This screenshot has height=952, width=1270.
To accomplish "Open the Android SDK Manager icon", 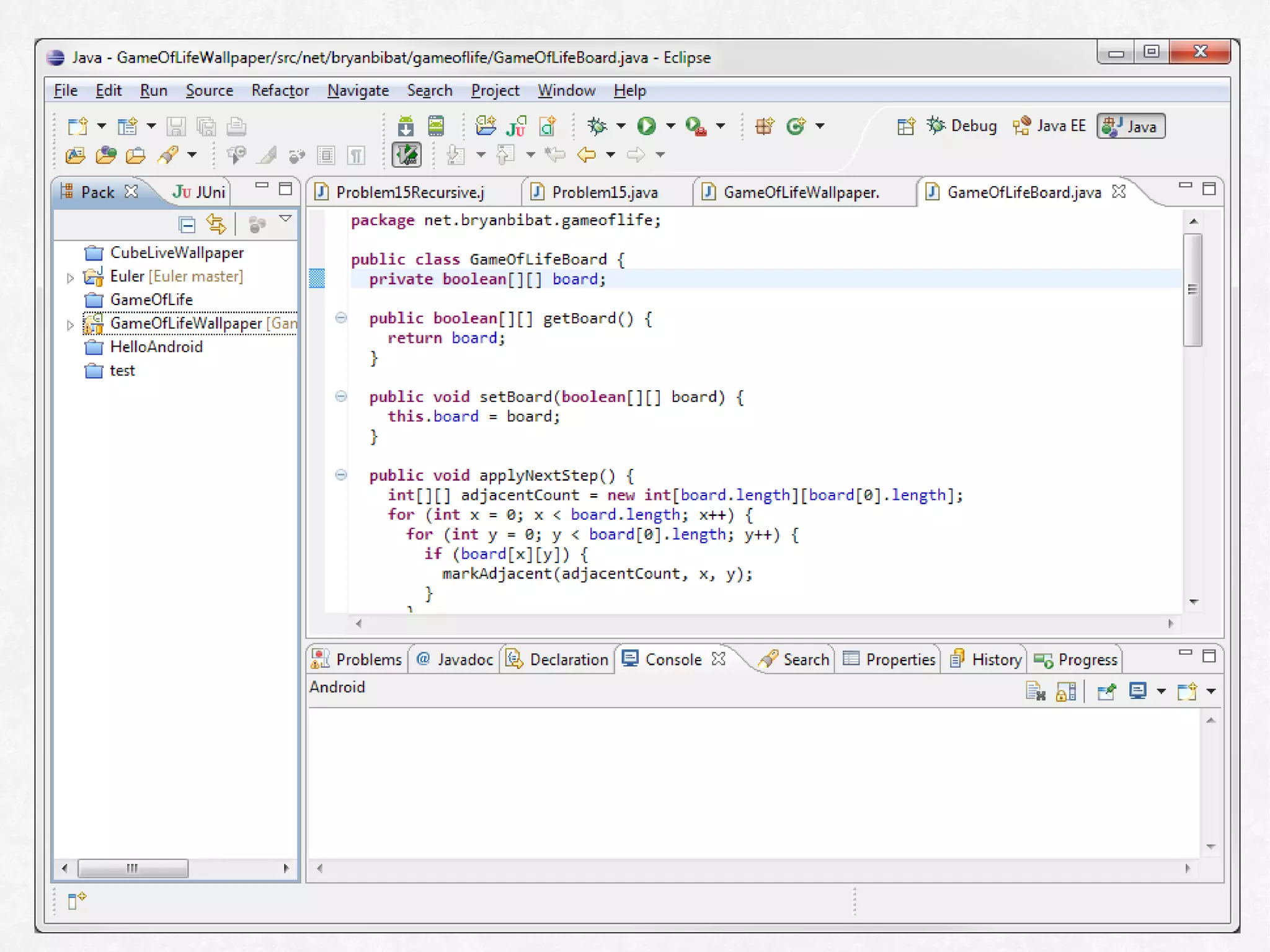I will pyautogui.click(x=406, y=126).
